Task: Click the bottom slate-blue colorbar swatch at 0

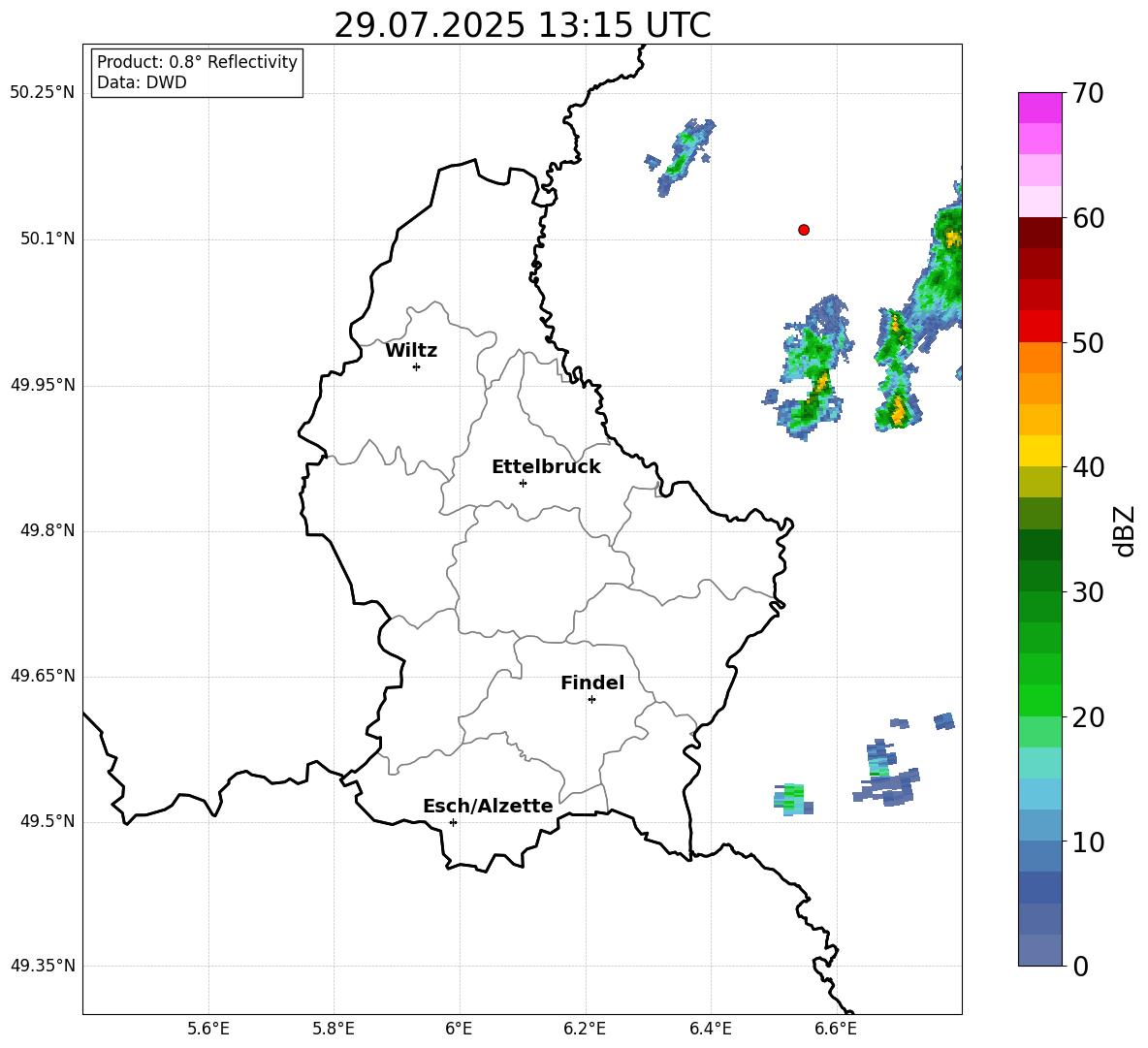Action: [1039, 950]
